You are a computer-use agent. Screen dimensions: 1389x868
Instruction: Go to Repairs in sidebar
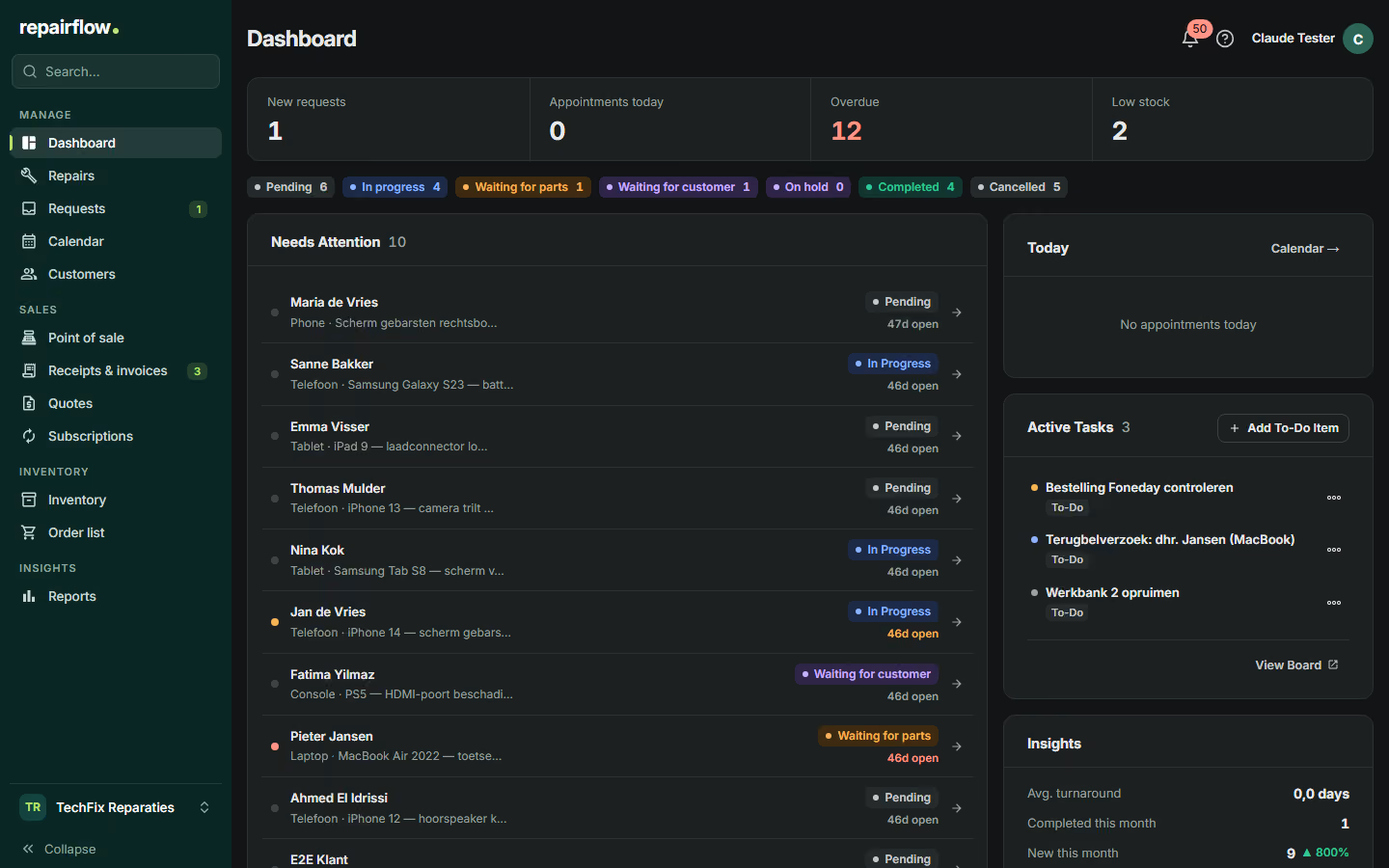[116, 176]
